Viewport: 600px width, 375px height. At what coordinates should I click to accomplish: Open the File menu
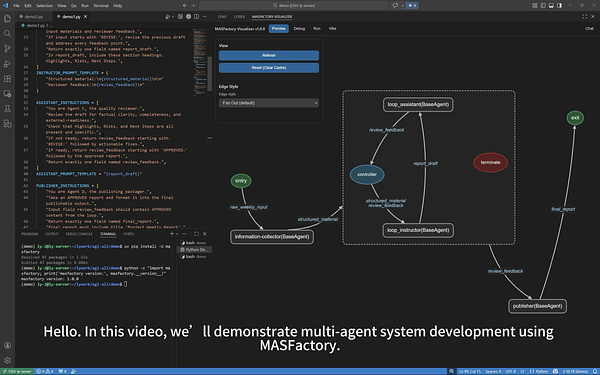click(x=16, y=6)
